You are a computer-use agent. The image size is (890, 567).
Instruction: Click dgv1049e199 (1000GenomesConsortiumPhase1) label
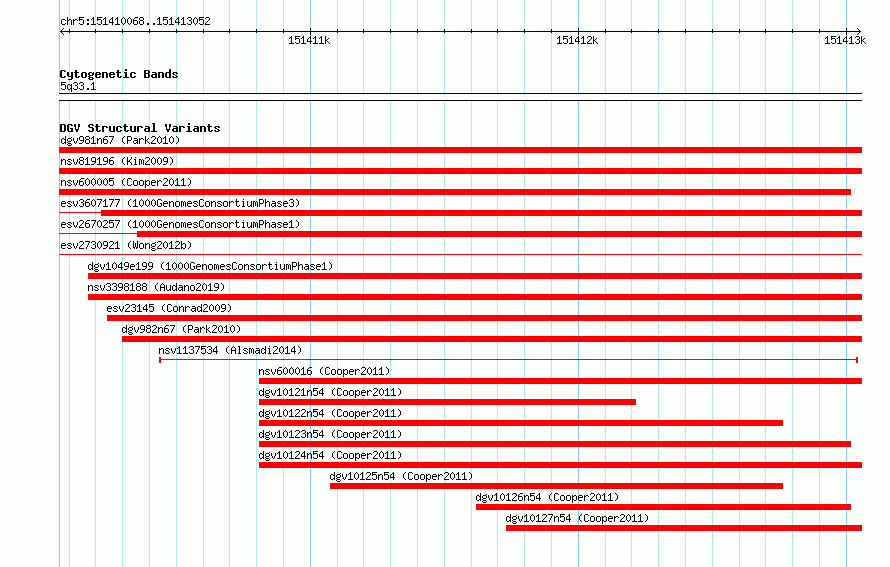[210, 266]
